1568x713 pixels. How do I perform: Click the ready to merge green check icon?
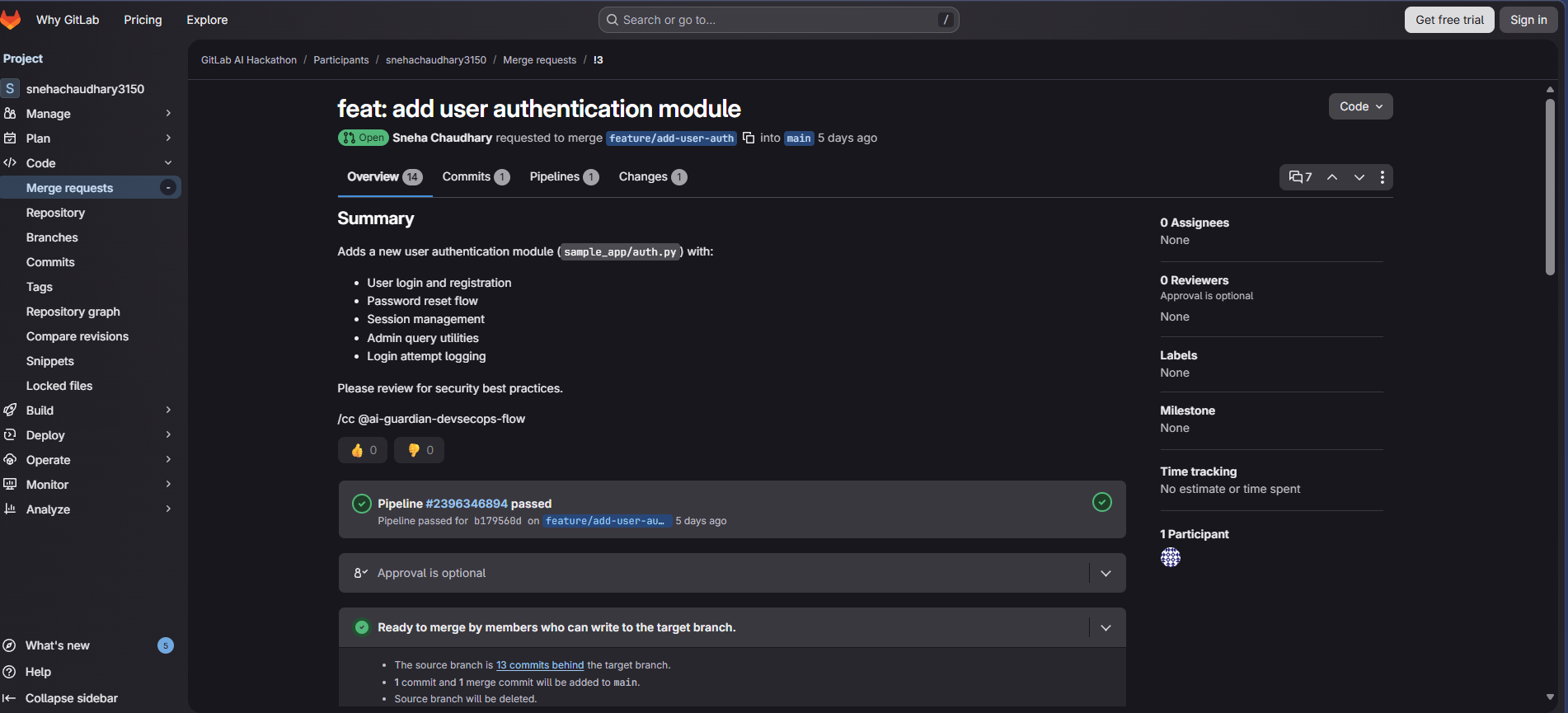(361, 627)
